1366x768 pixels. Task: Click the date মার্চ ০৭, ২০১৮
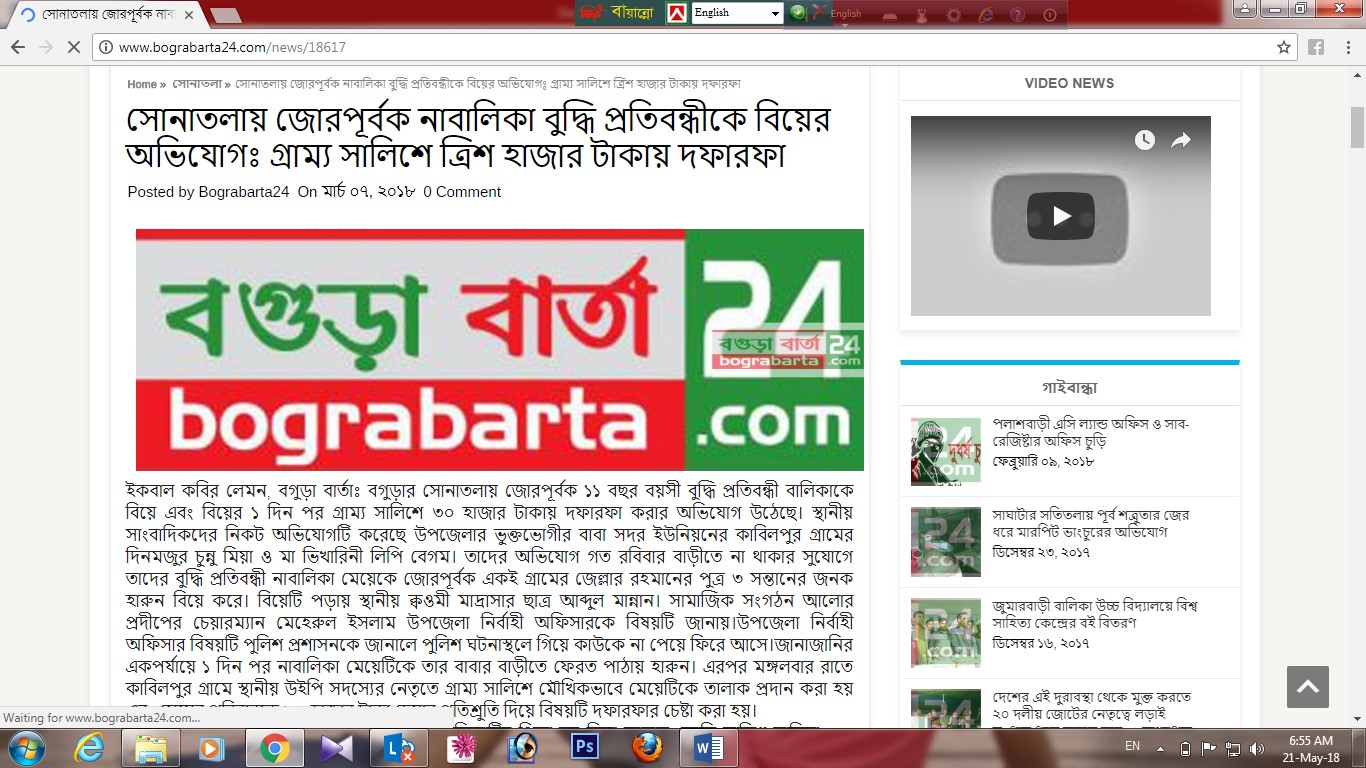(367, 192)
